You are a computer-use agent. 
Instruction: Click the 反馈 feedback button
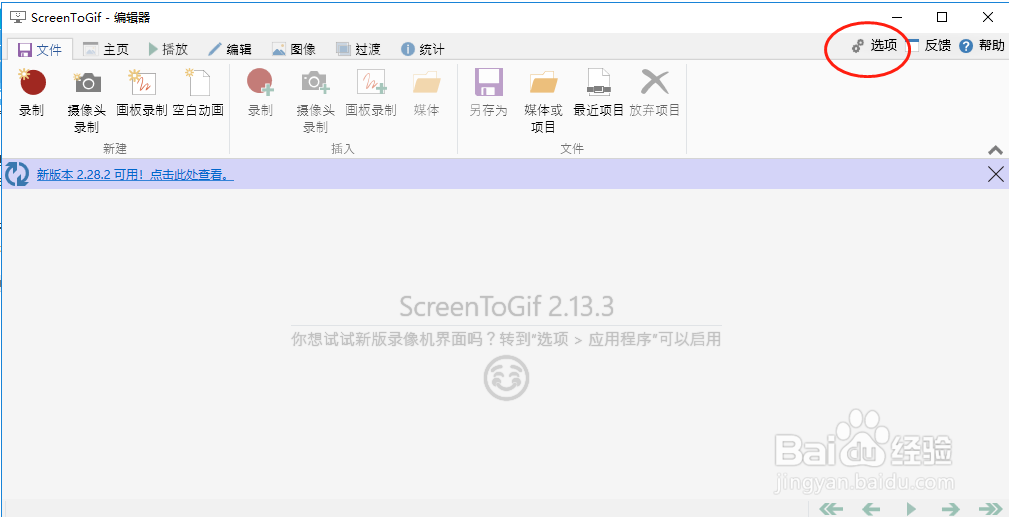[x=929, y=46]
